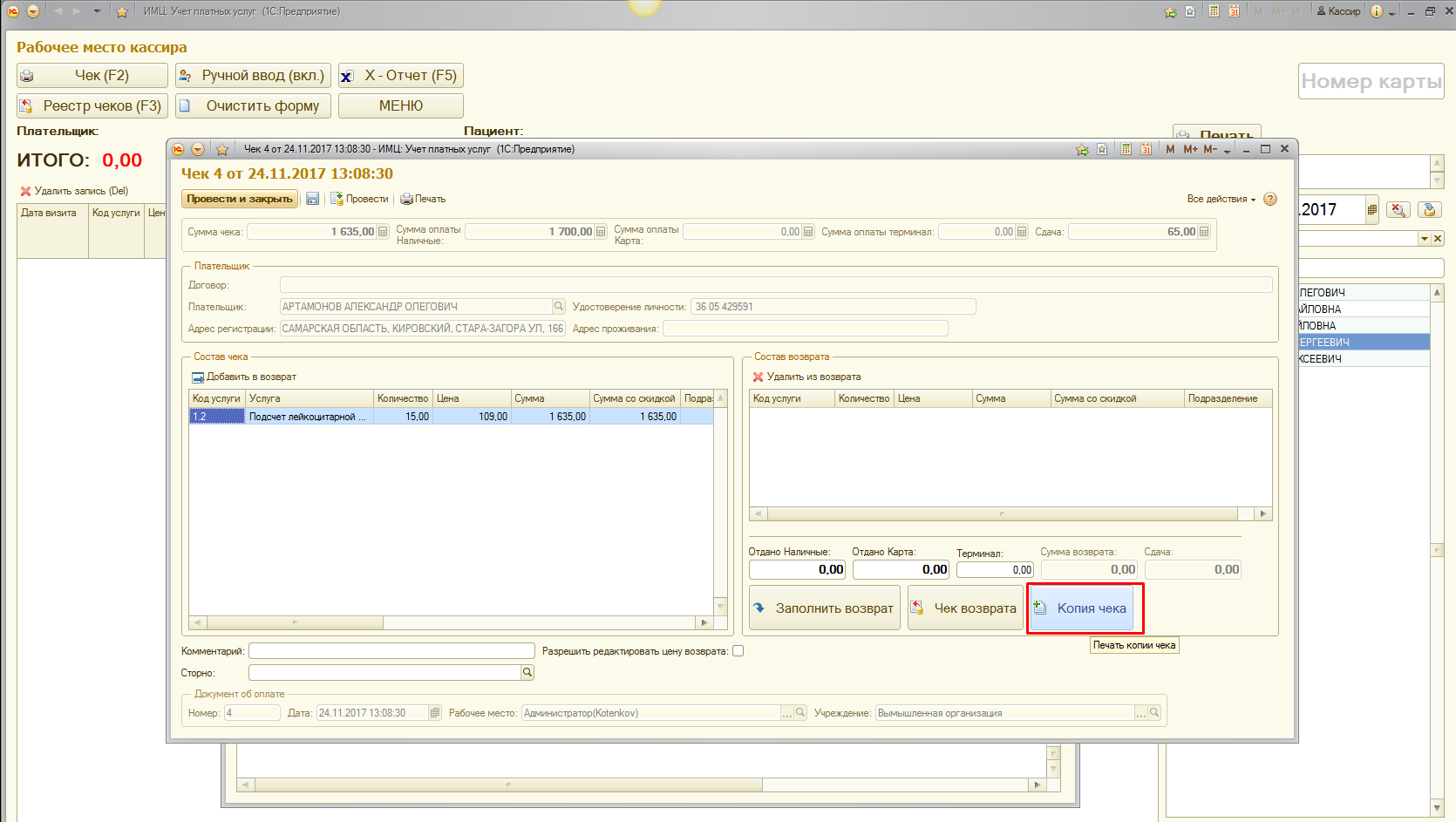Open search in Сторно field
This screenshot has height=822, width=1456.
tap(527, 672)
